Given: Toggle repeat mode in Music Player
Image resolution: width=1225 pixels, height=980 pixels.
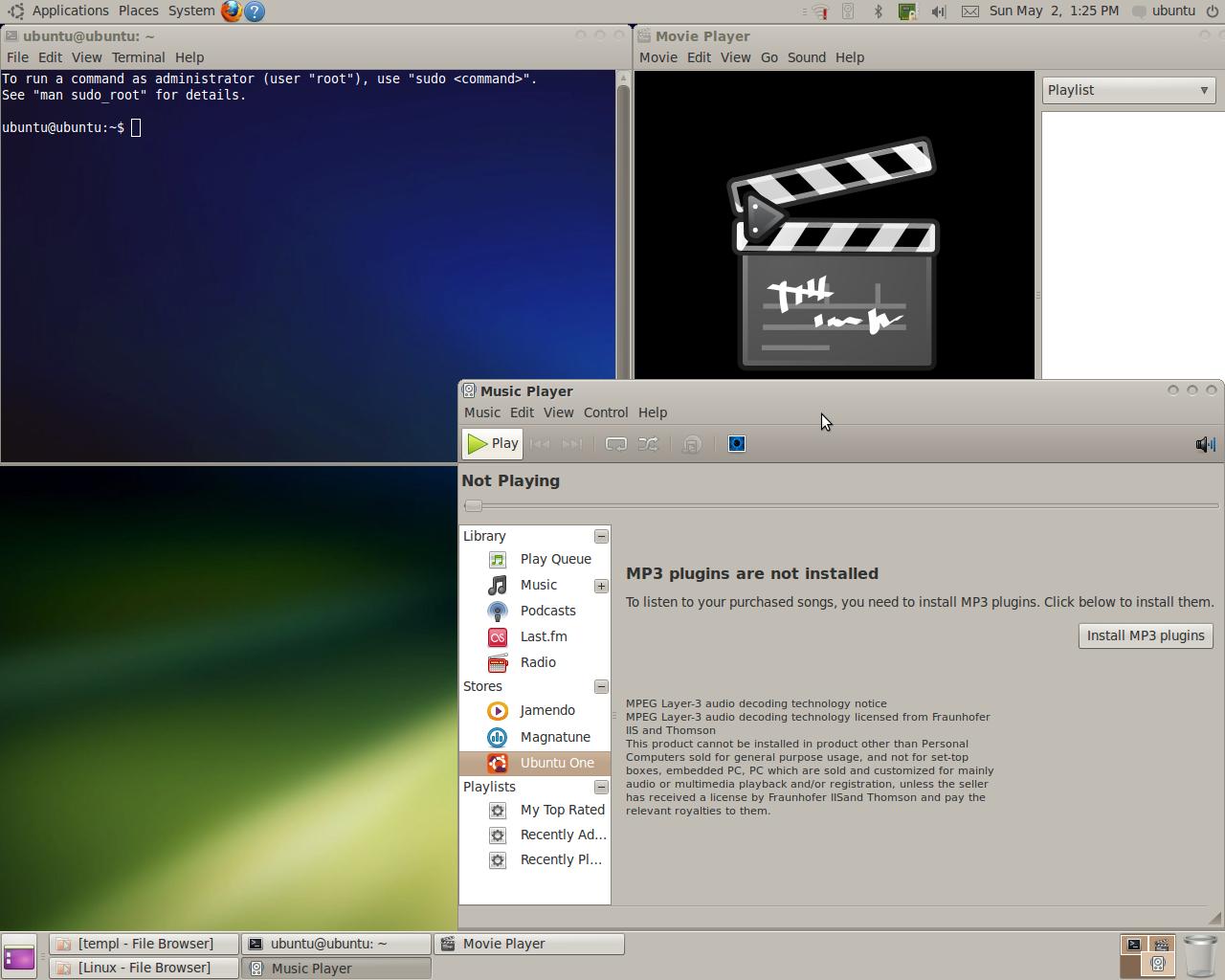Looking at the screenshot, I should [x=616, y=444].
